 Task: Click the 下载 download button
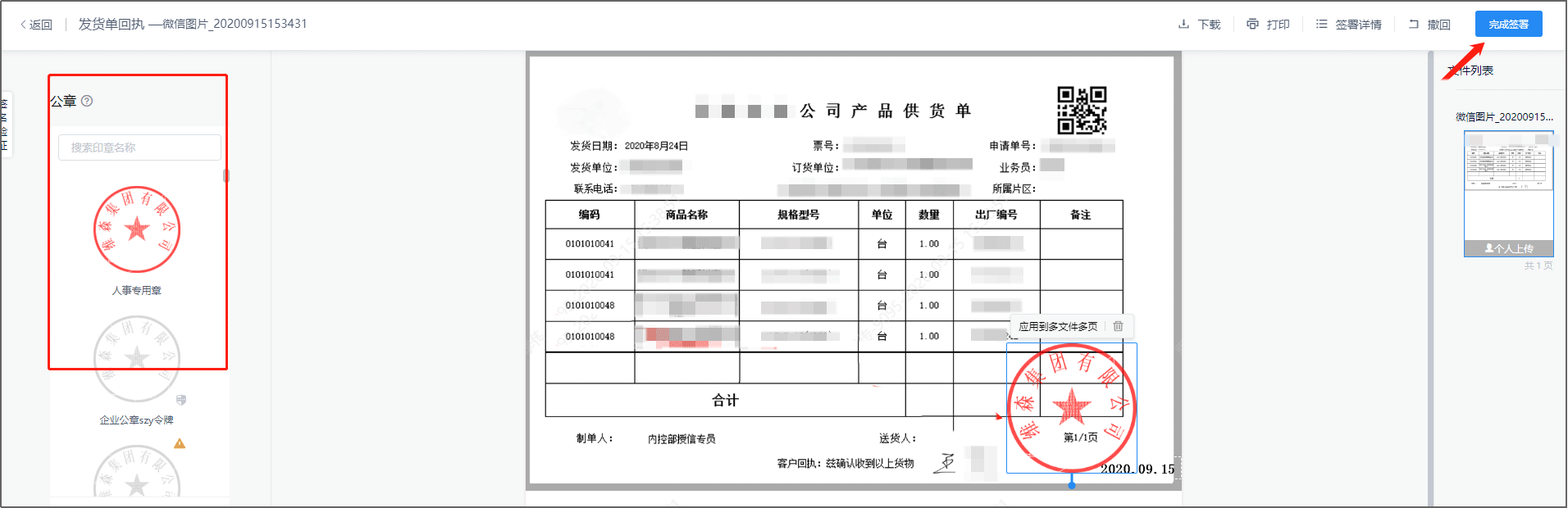pos(1199,25)
